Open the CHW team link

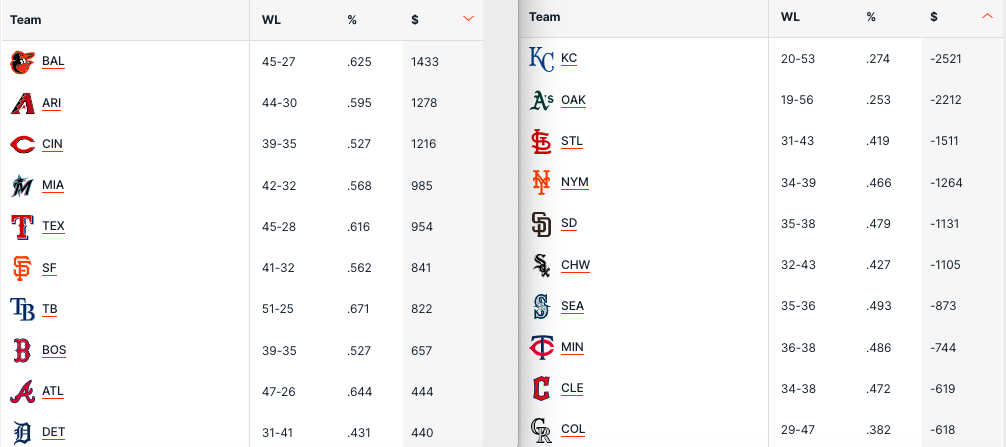click(575, 265)
